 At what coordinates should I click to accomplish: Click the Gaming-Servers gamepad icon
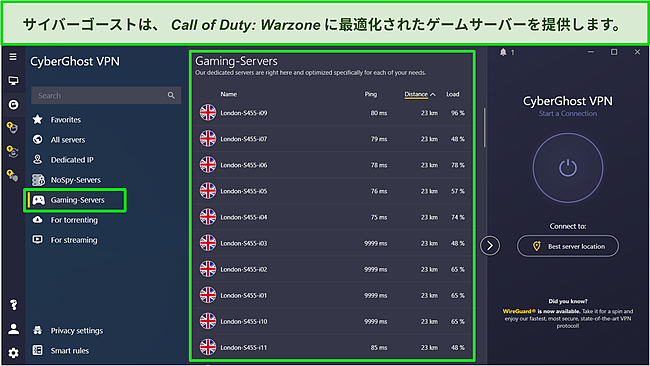click(x=39, y=200)
